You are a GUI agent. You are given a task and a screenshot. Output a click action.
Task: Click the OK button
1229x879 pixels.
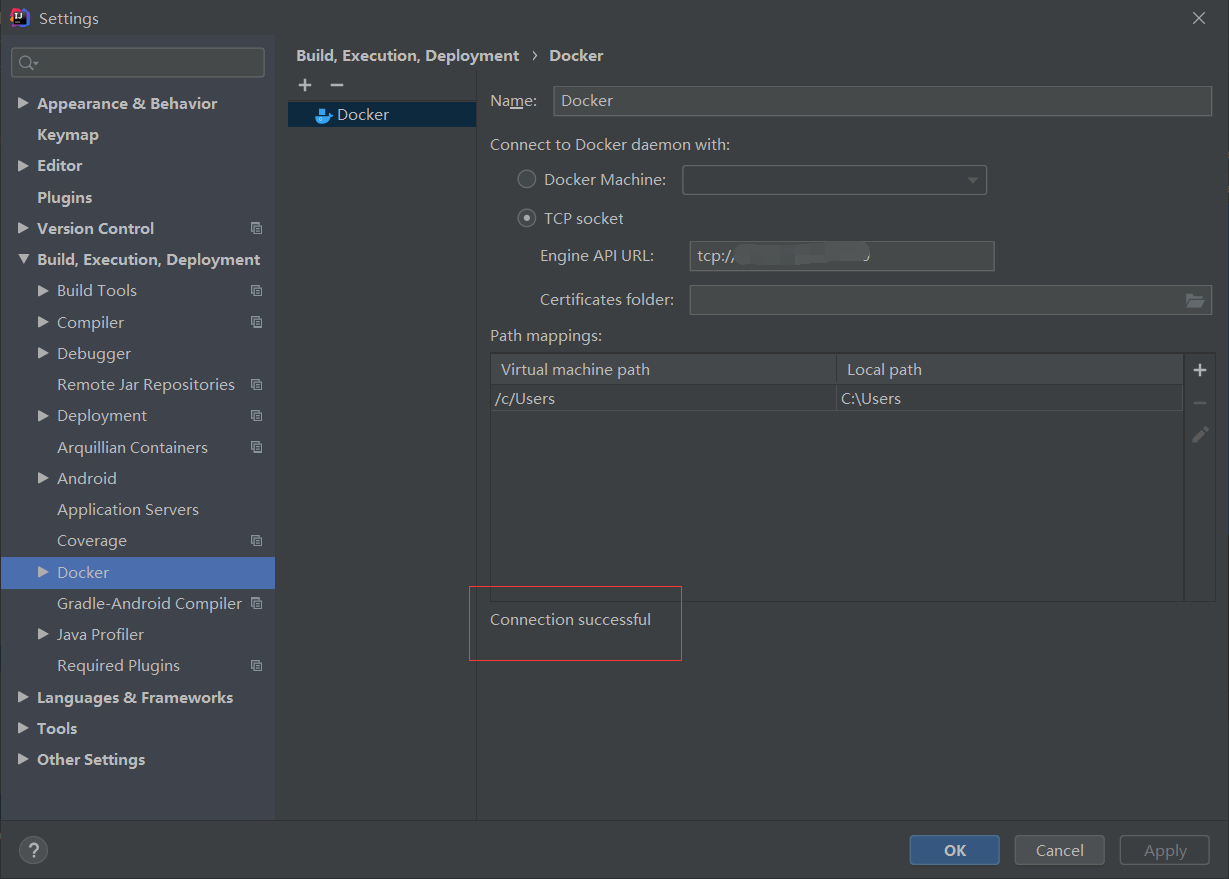[x=954, y=849]
